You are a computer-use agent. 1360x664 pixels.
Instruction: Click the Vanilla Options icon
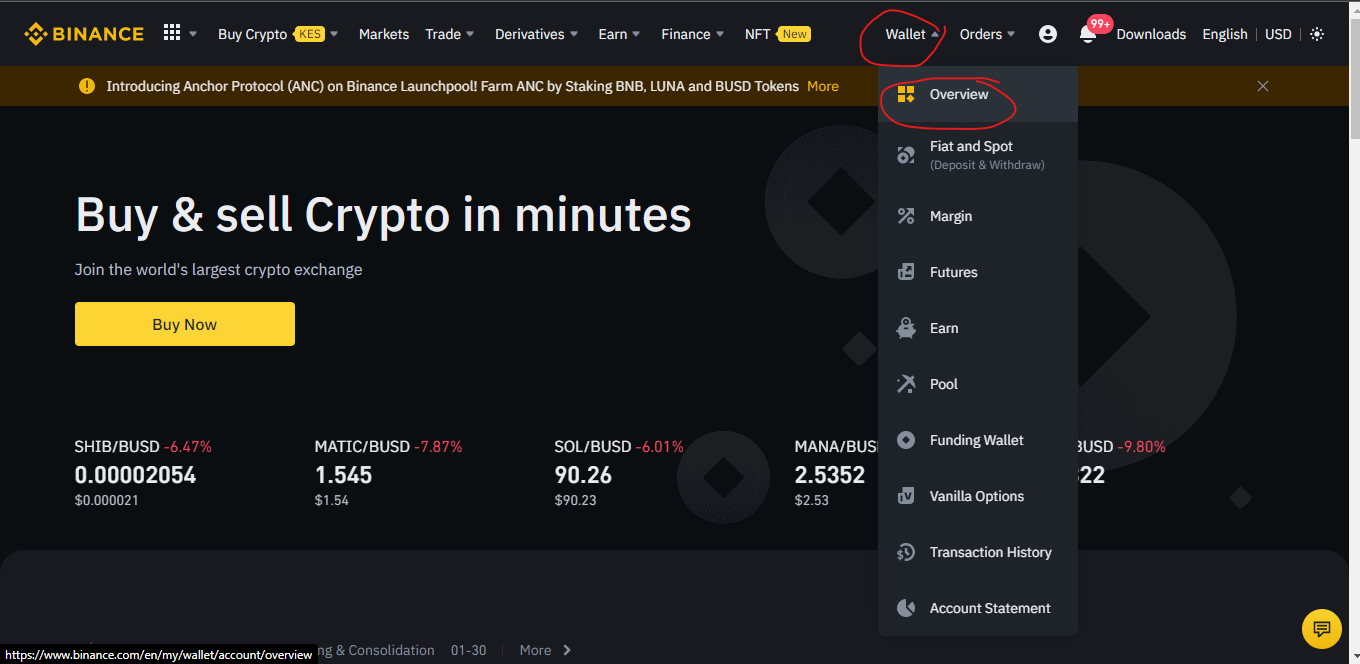coord(906,496)
